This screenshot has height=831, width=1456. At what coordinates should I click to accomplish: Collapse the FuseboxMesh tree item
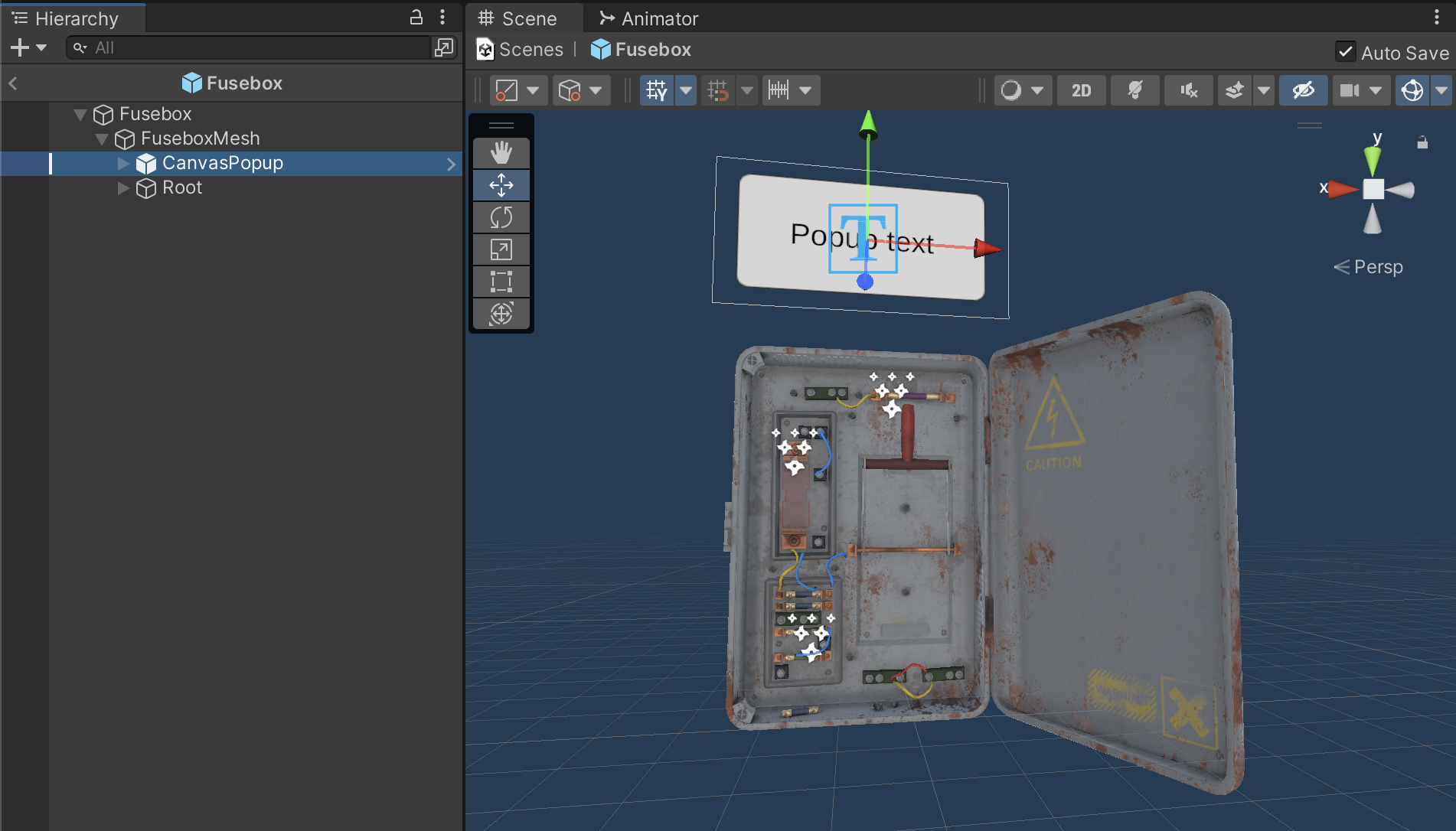(102, 138)
